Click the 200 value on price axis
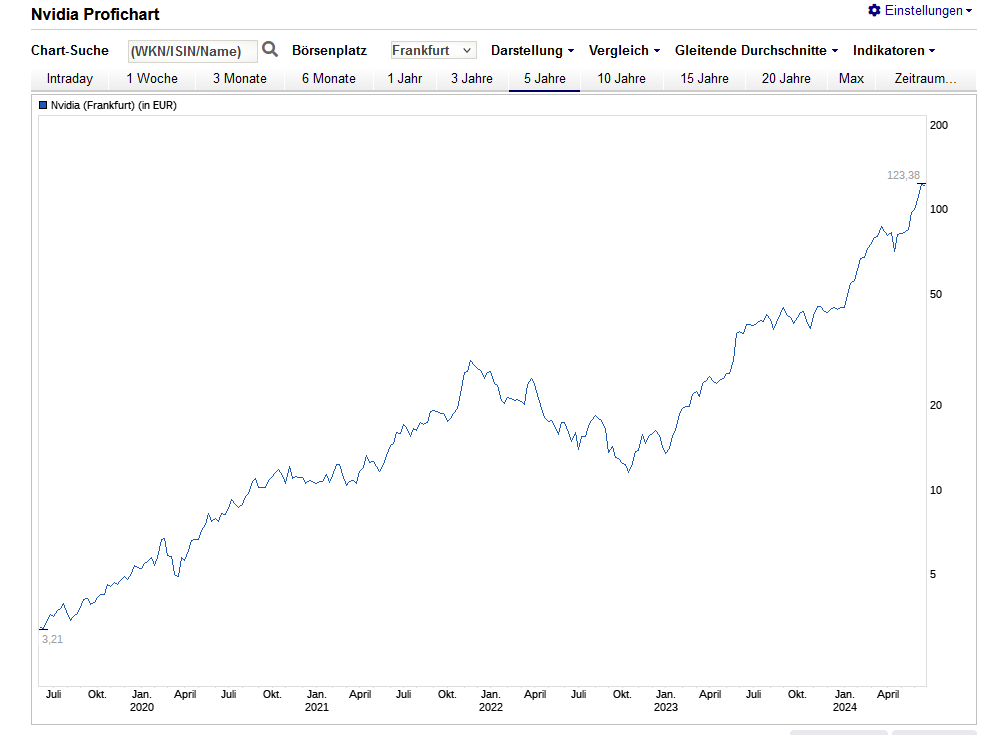The width and height of the screenshot is (1001, 735). [x=938, y=125]
